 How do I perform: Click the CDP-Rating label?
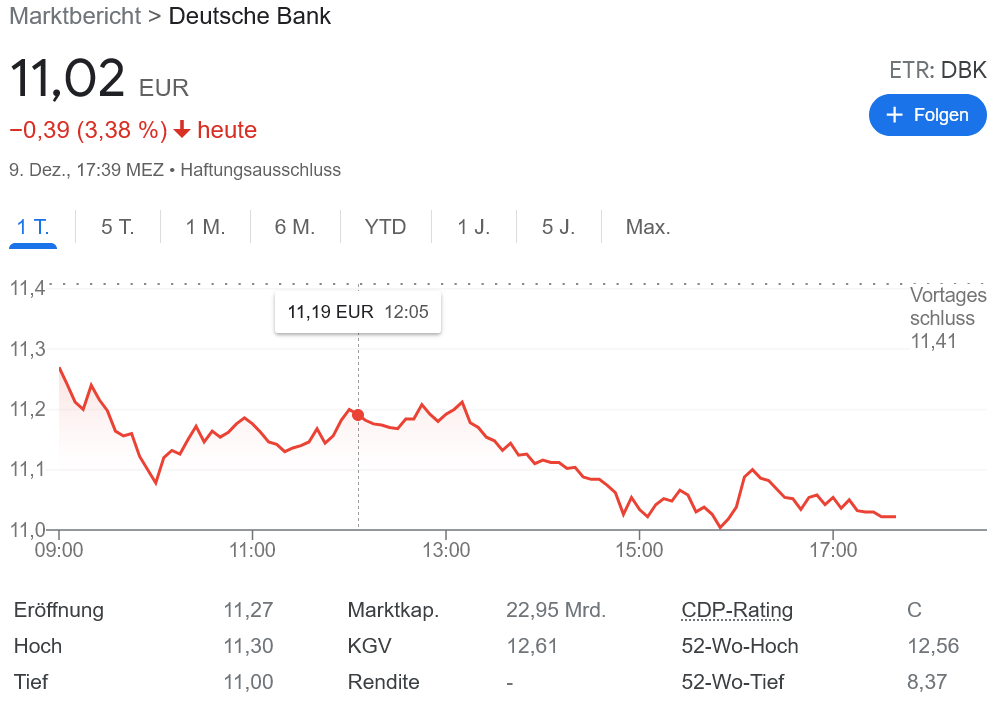736,610
